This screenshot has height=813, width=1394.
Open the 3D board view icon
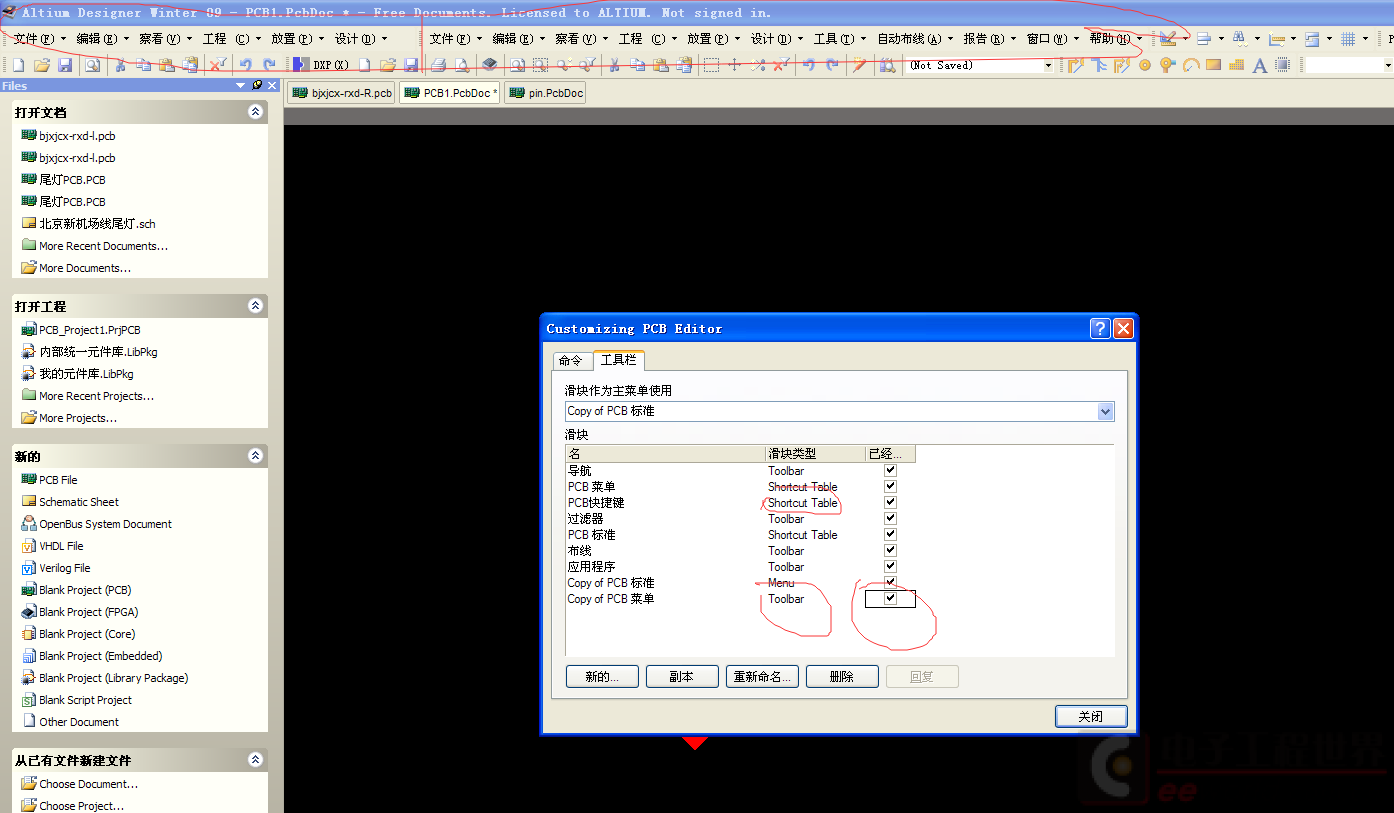[x=489, y=65]
